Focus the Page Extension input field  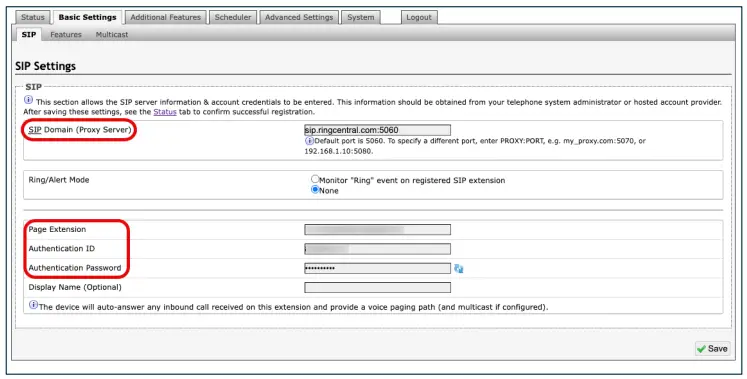377,230
